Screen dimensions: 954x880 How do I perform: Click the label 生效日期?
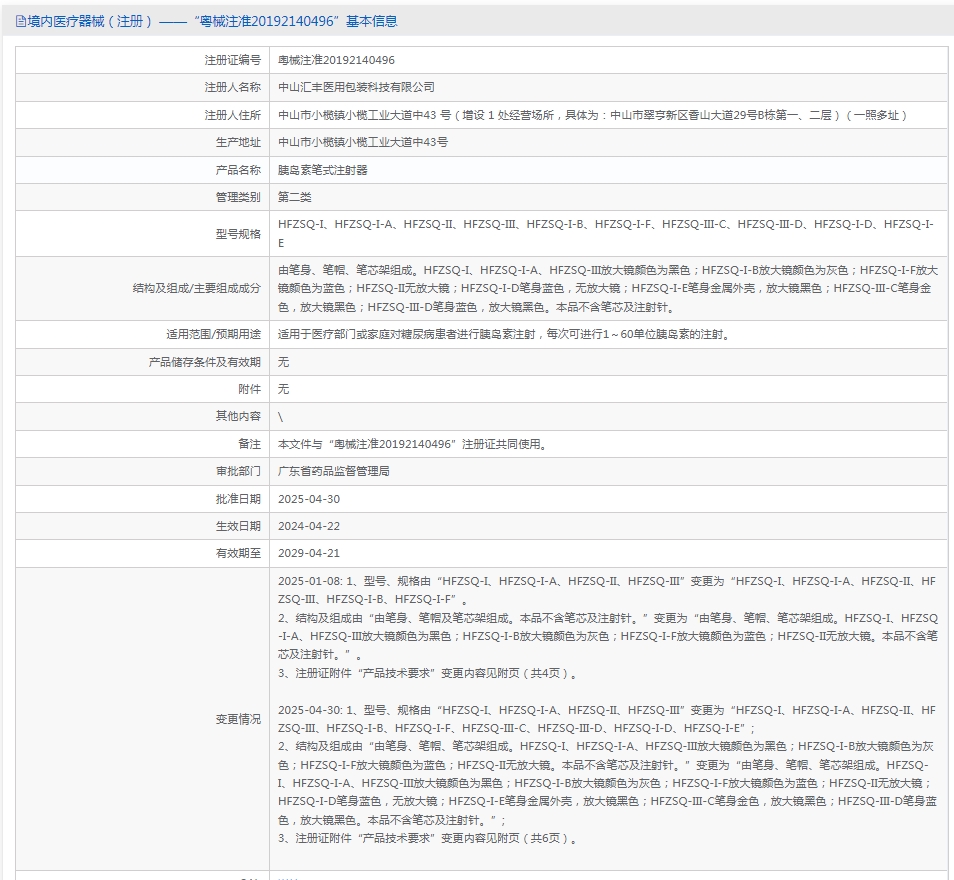coord(238,526)
